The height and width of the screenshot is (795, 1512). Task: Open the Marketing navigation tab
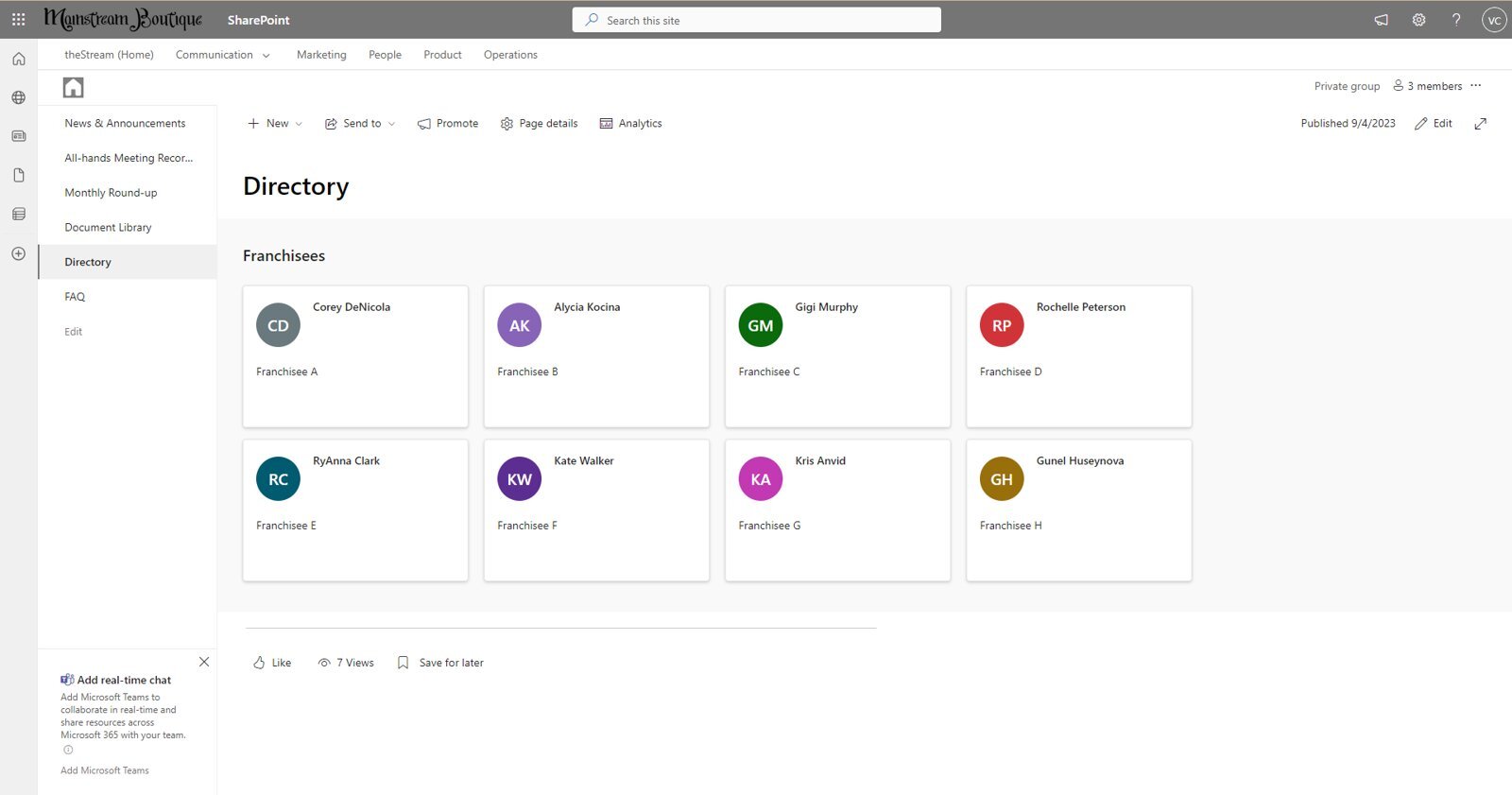(x=321, y=55)
